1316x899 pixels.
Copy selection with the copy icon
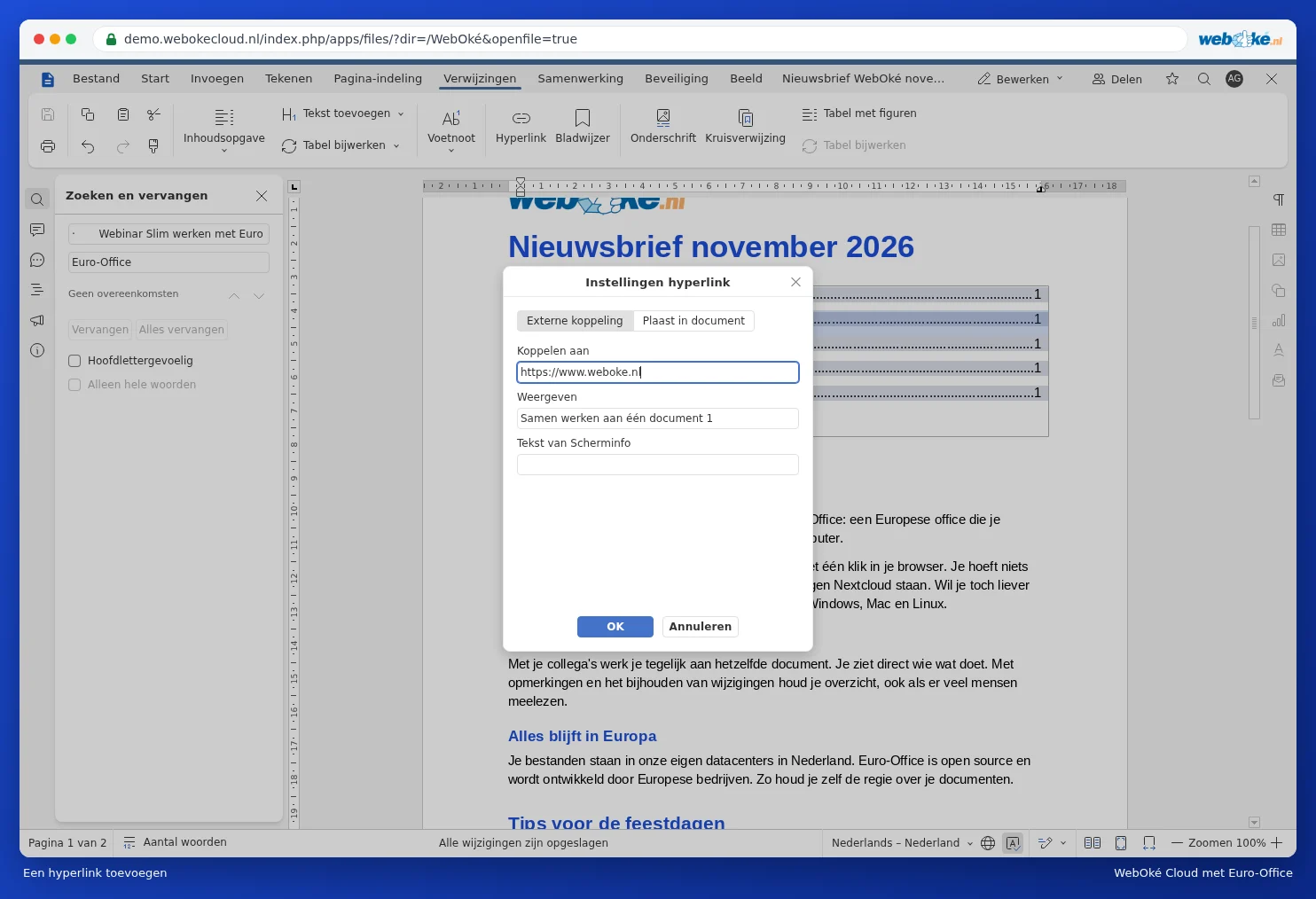coord(88,114)
